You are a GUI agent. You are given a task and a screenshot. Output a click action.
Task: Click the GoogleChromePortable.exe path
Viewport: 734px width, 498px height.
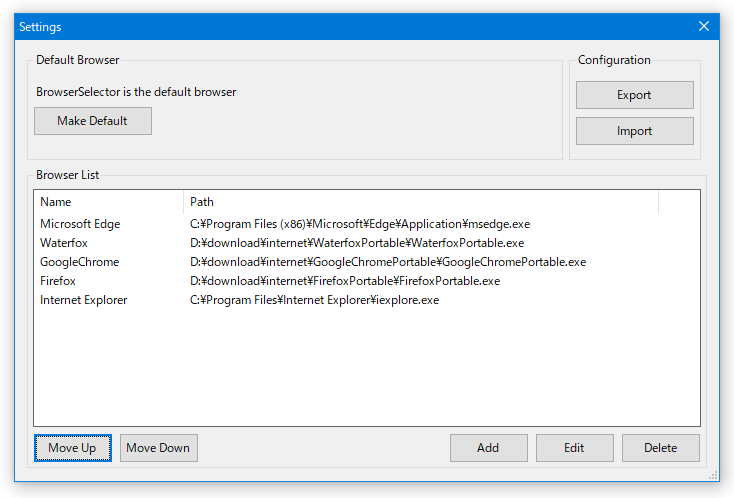(x=388, y=262)
